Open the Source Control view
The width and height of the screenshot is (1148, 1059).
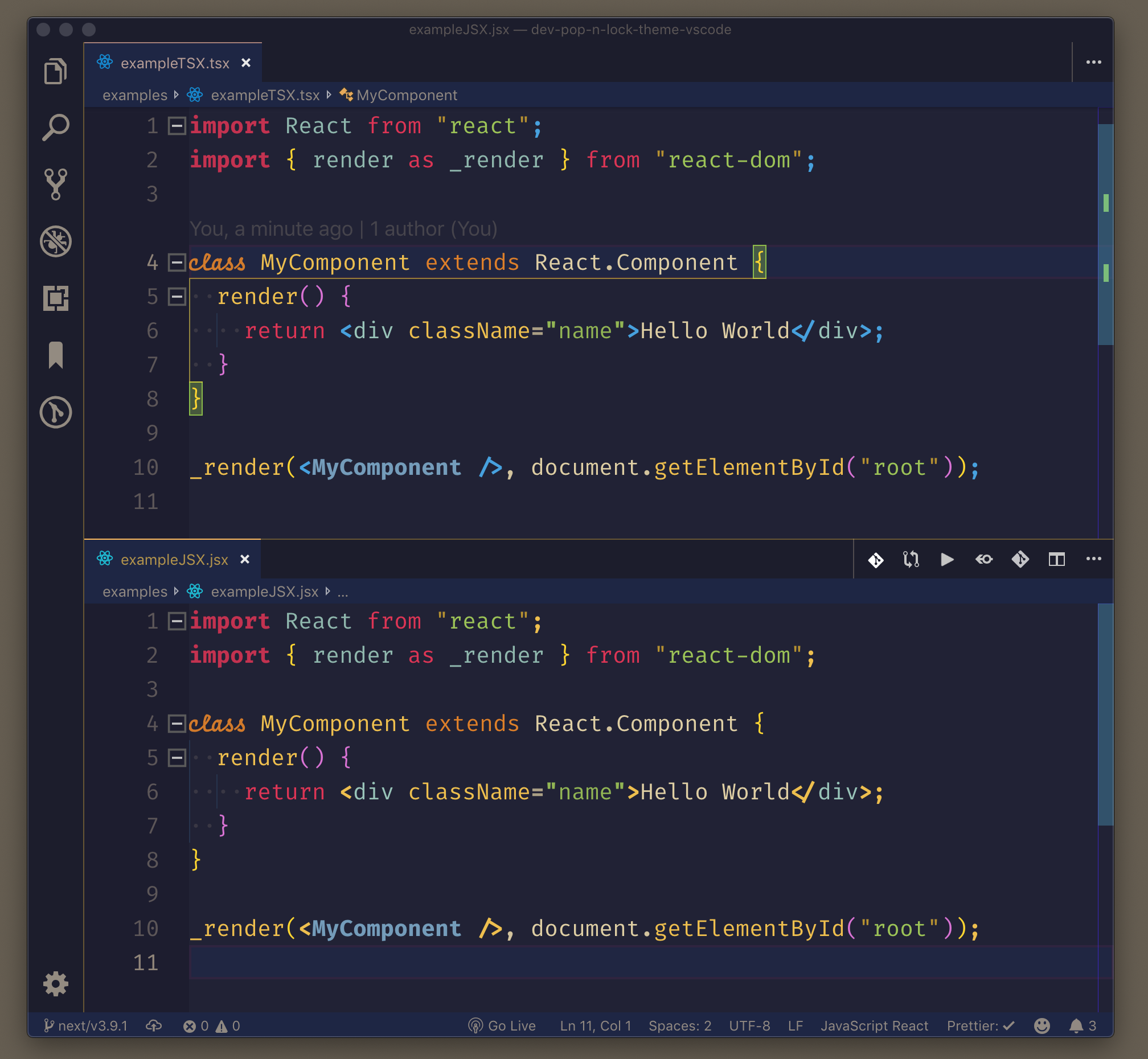(x=56, y=184)
